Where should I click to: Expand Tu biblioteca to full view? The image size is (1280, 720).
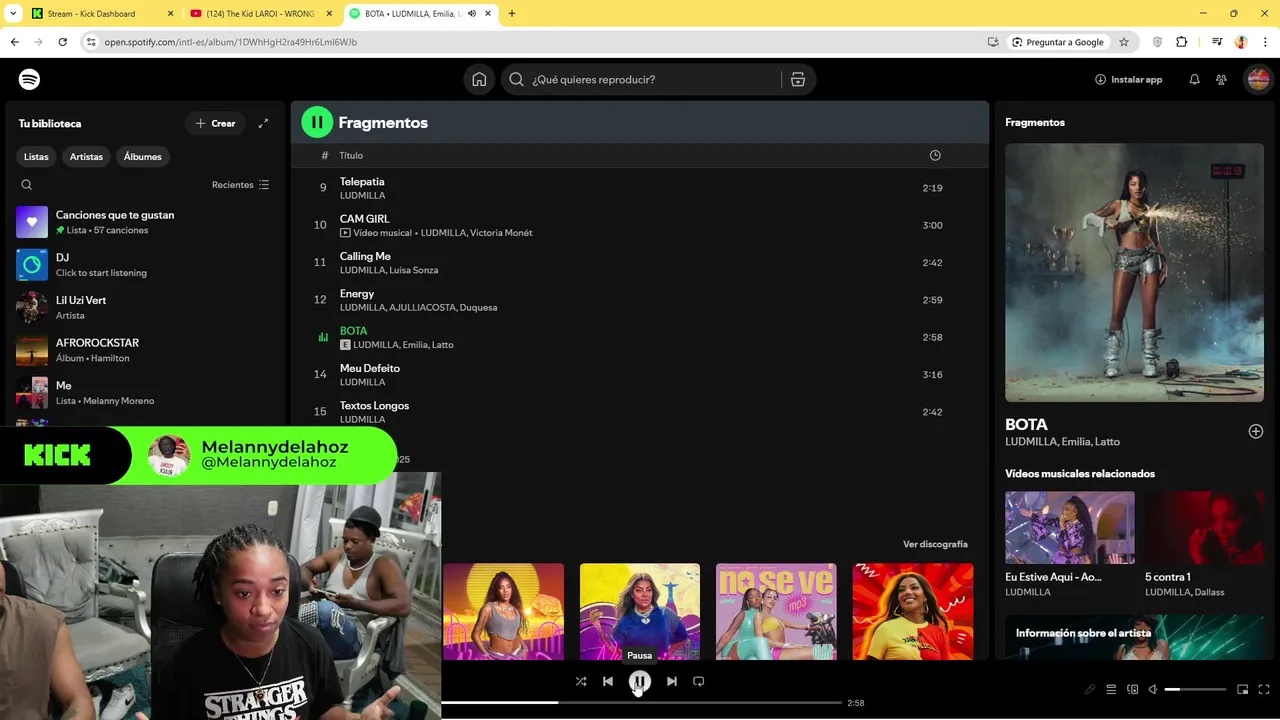pos(263,123)
